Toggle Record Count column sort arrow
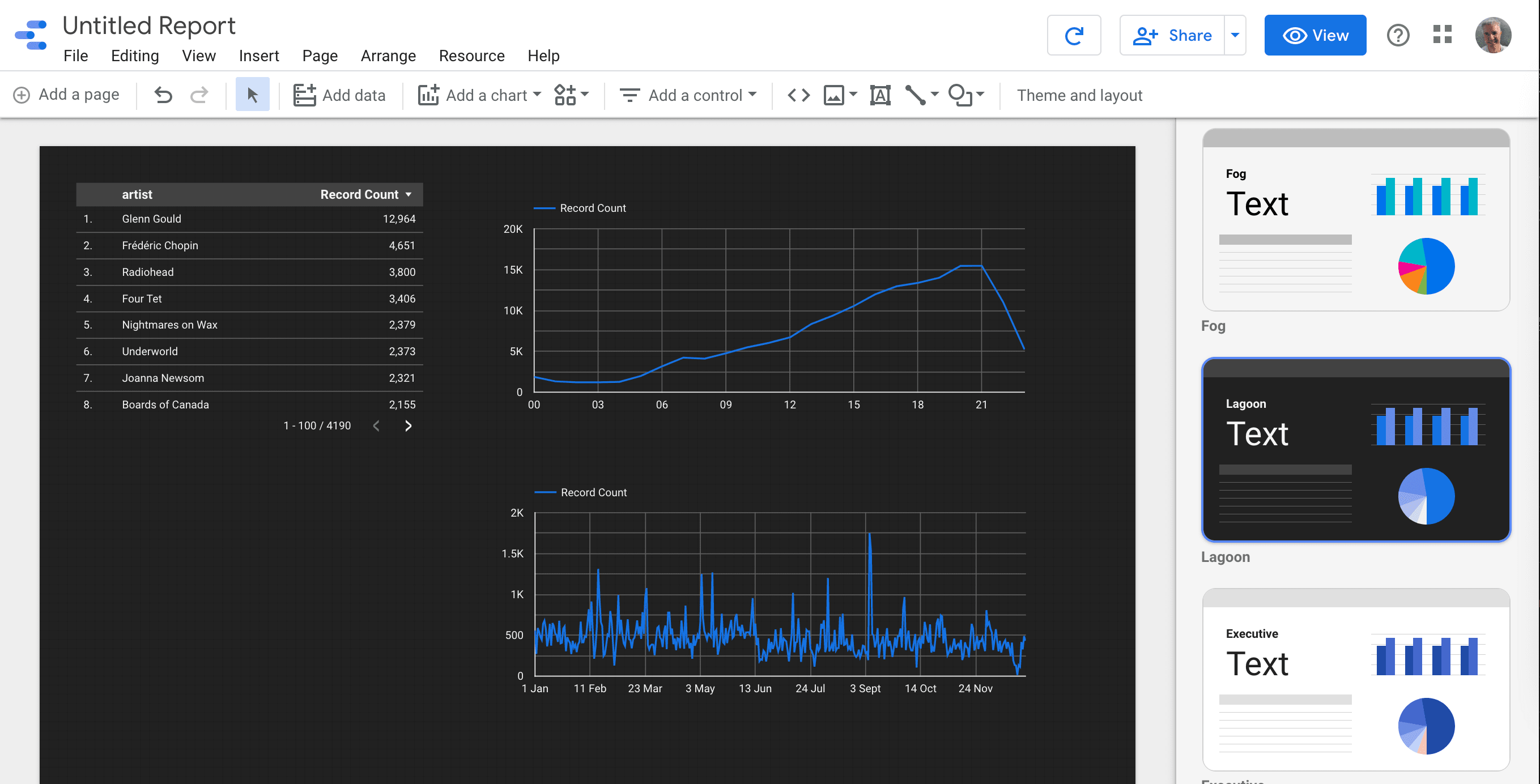Image resolution: width=1540 pixels, height=784 pixels. click(409, 195)
